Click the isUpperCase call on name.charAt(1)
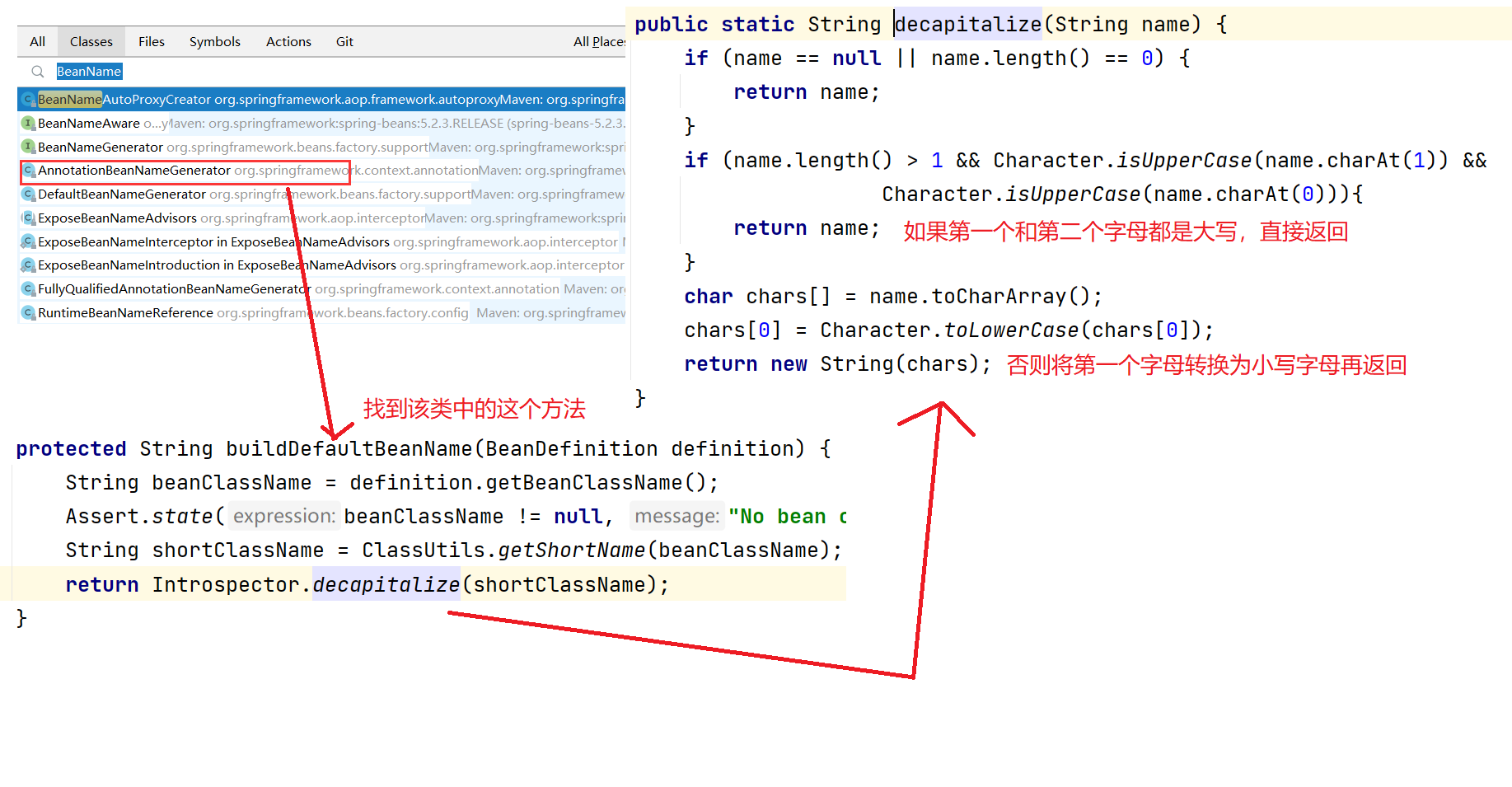Screen dimensions: 1512x787 1183,160
